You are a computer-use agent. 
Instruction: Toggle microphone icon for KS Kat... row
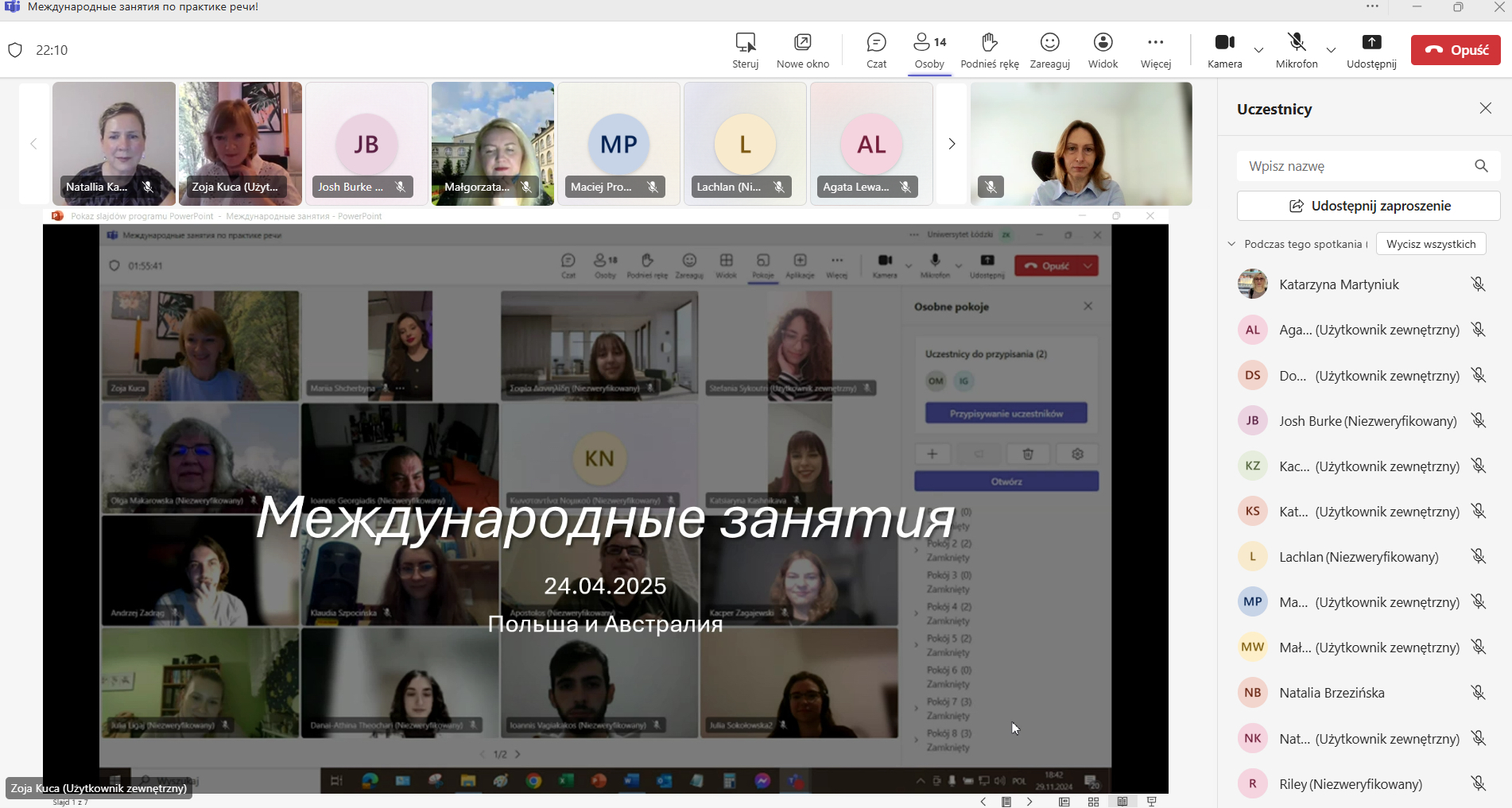(1478, 512)
